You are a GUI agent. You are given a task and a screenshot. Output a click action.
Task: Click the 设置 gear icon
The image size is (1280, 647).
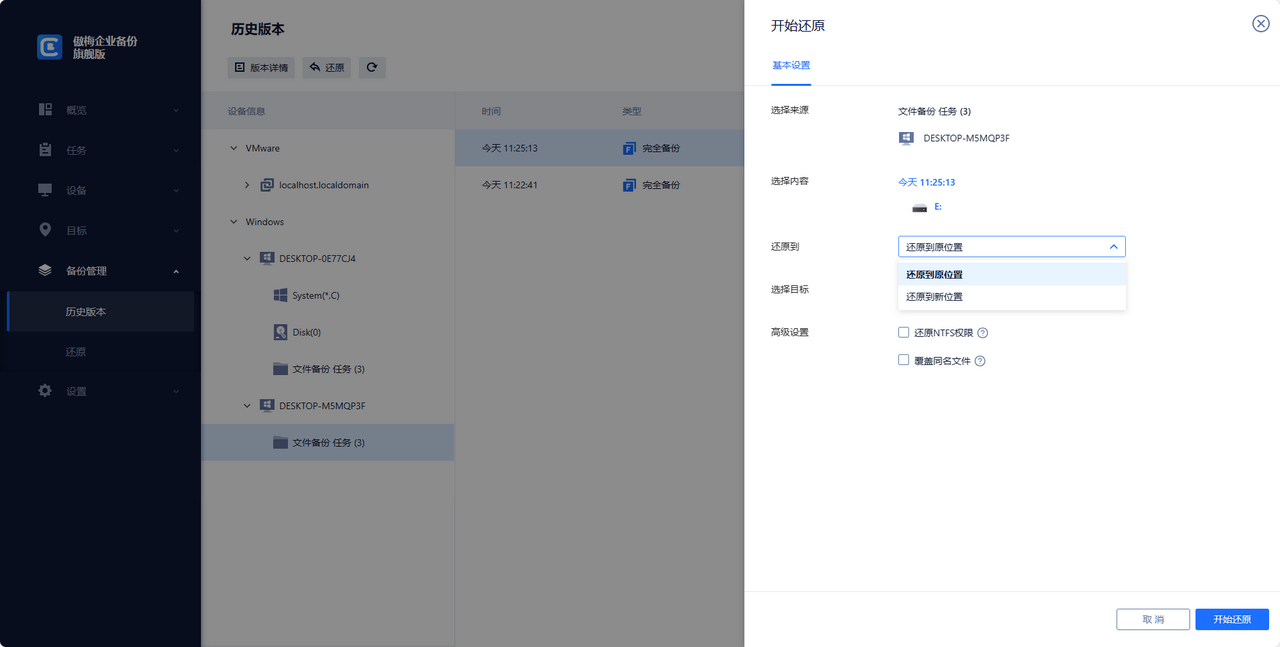[x=45, y=391]
